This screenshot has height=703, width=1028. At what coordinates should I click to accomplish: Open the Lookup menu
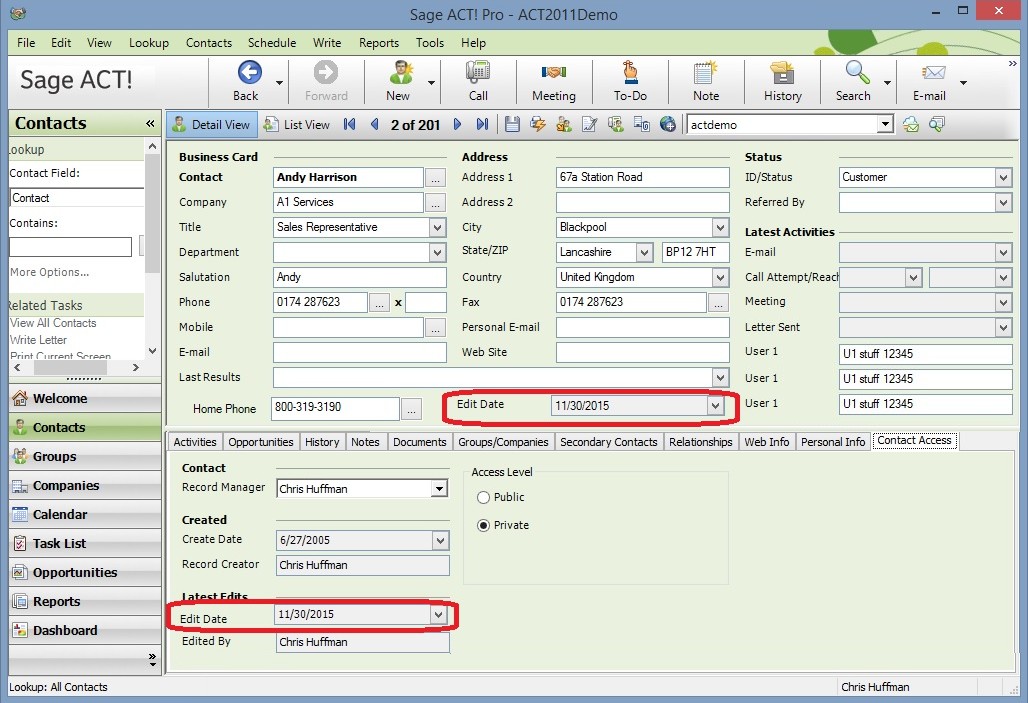click(149, 43)
